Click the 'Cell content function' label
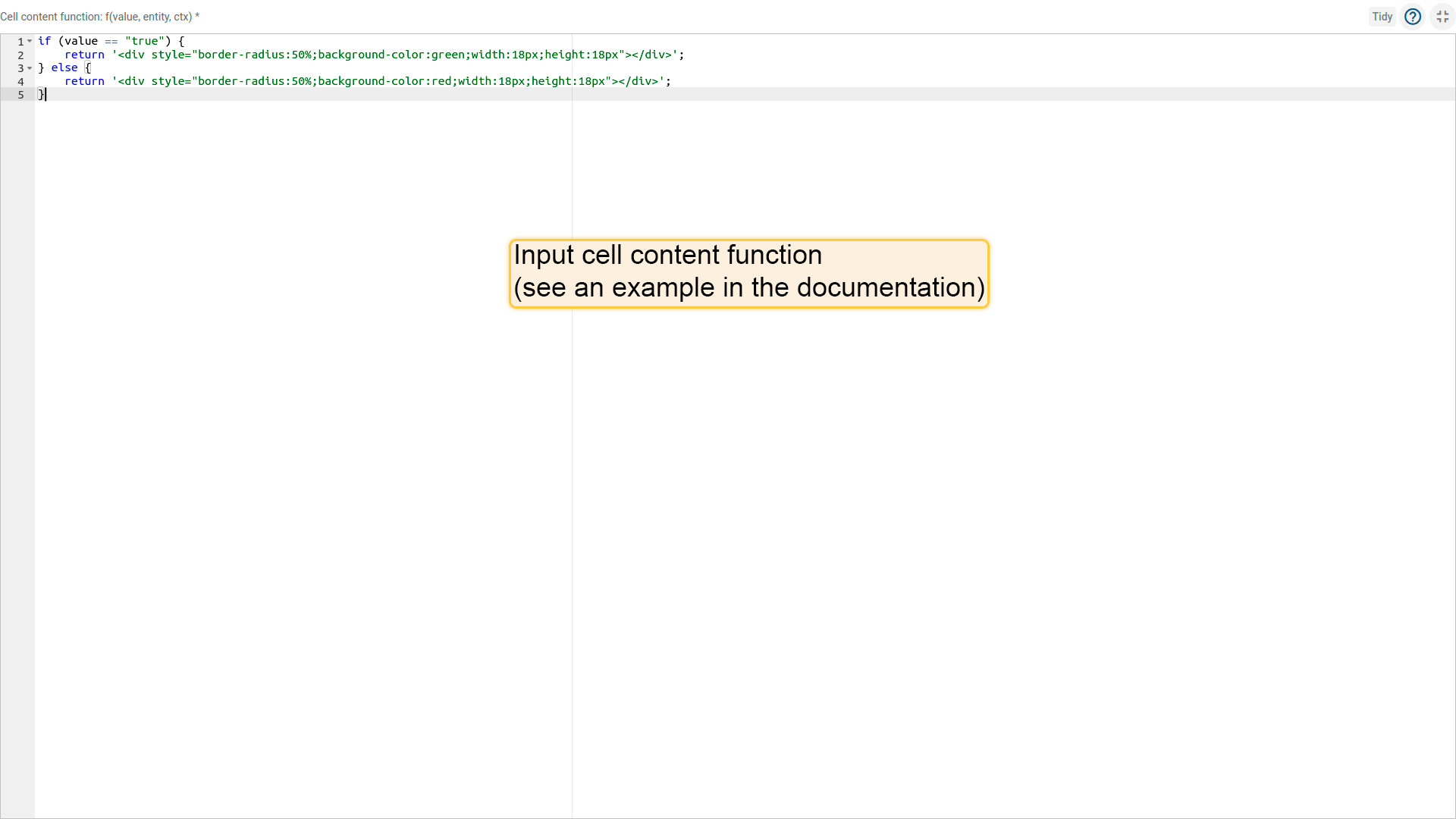1456x819 pixels. tap(99, 17)
